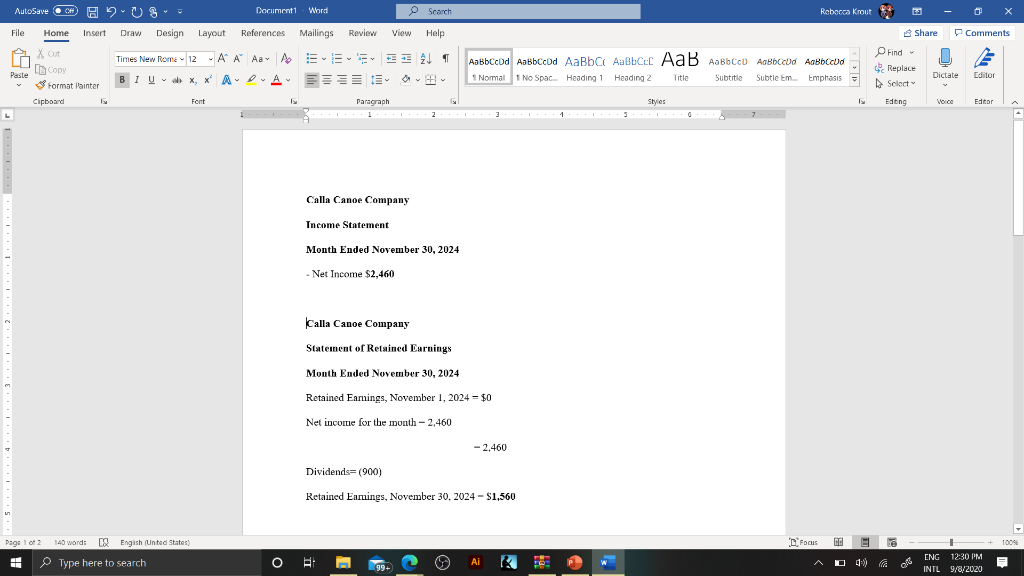This screenshot has height=576, width=1024.
Task: Toggle underline formatting
Action: tap(152, 80)
